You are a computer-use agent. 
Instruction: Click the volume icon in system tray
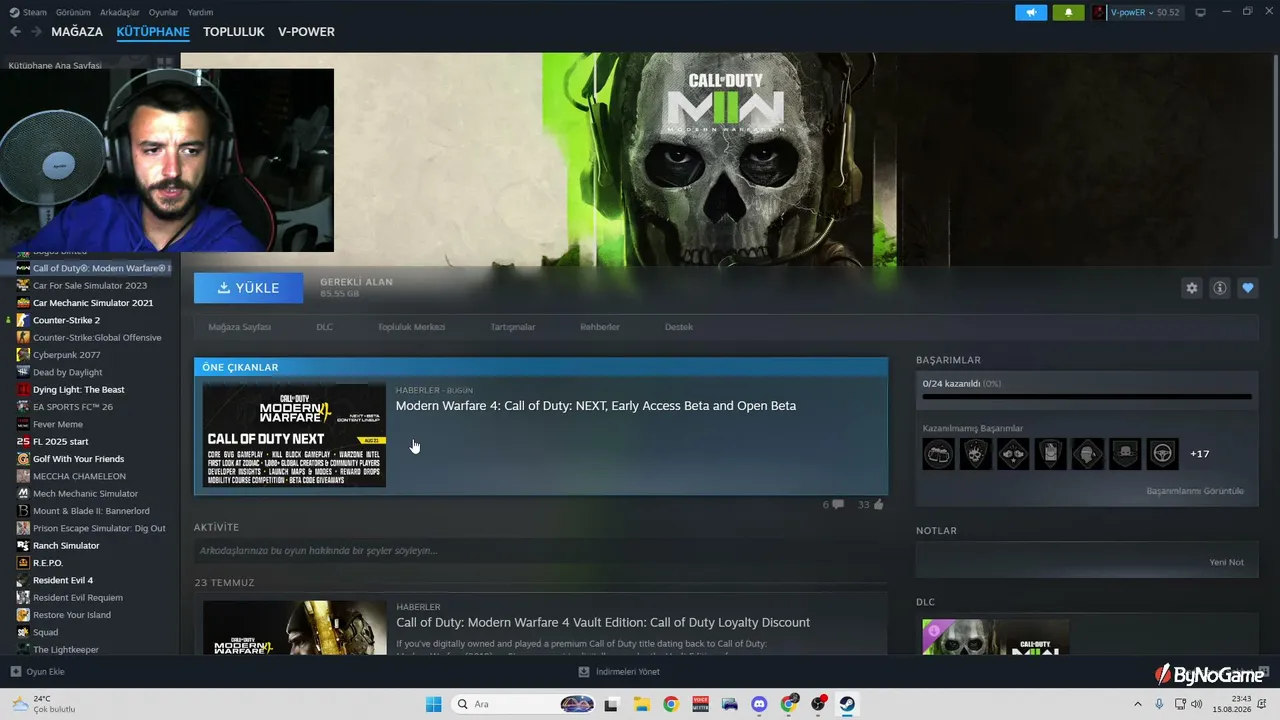click(x=1197, y=704)
